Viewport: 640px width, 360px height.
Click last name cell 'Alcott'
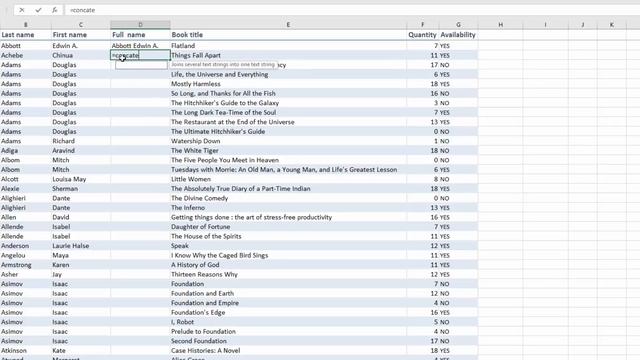(26, 179)
